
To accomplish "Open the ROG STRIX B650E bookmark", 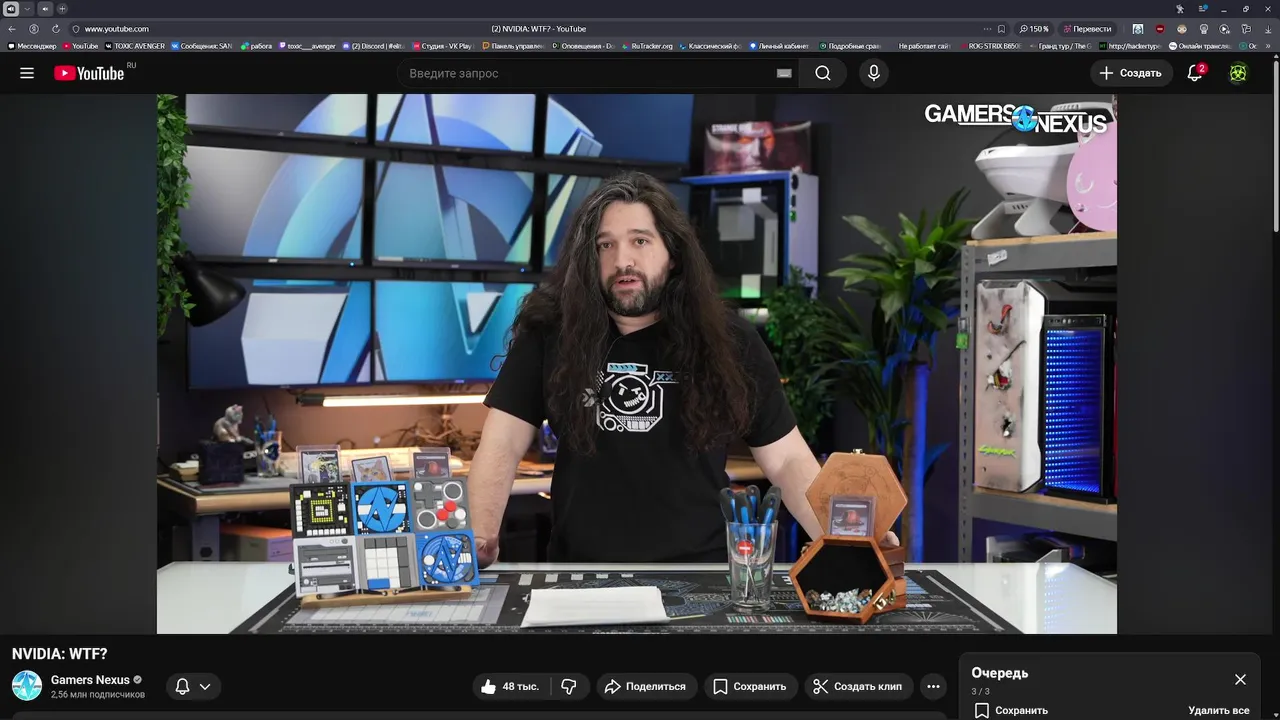I will (990, 45).
